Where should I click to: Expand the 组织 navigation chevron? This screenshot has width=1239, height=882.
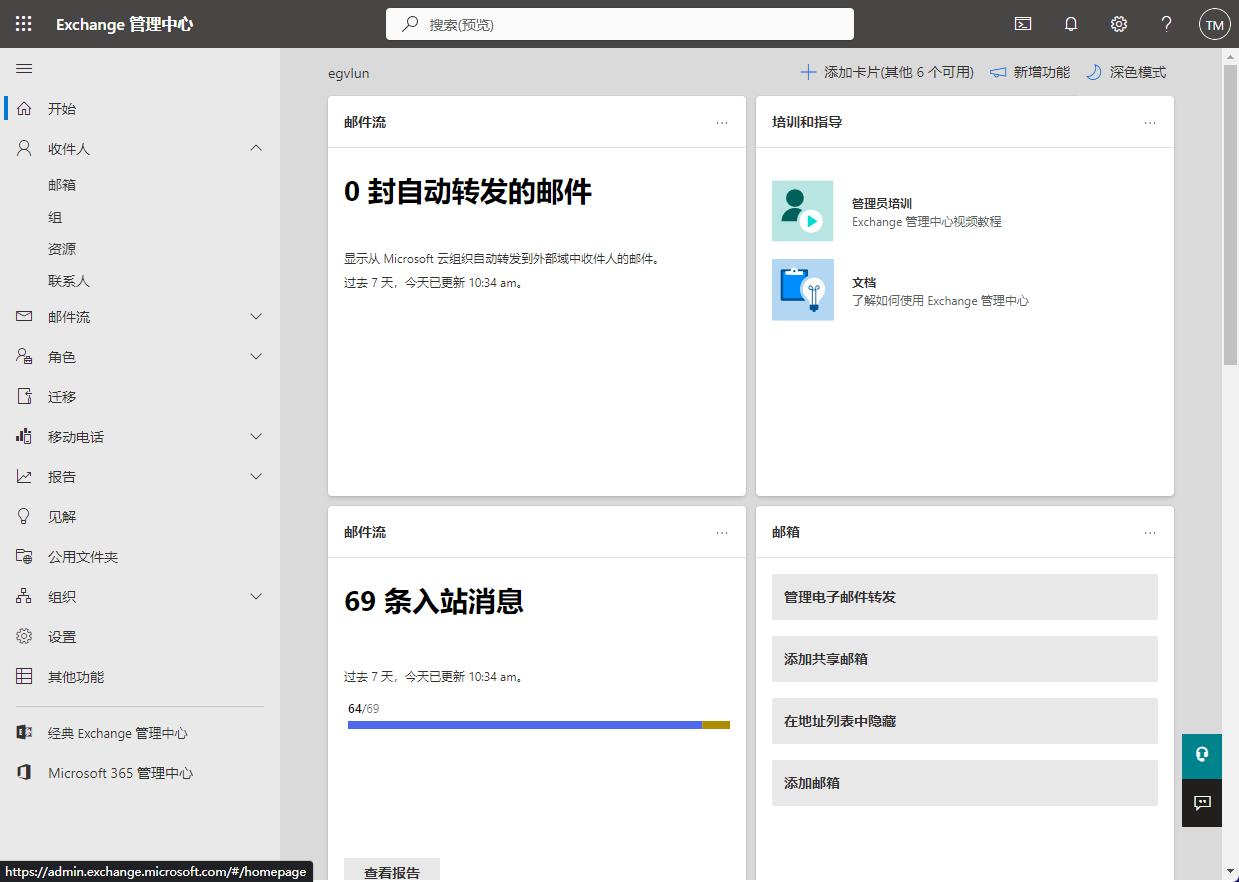point(256,596)
